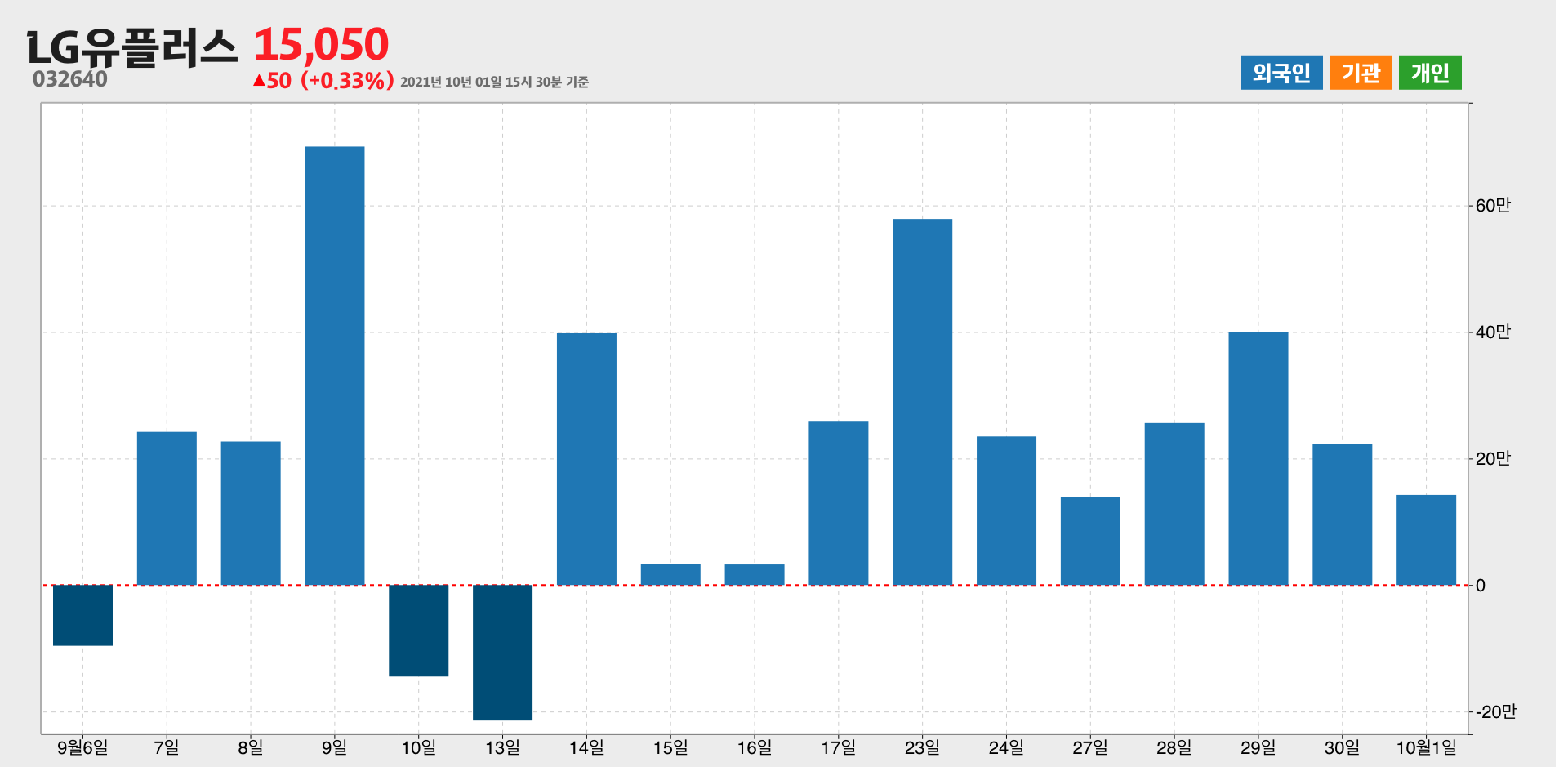Viewport: 1568px width, 767px height.
Task: Click the stock code 032640
Action: click(70, 79)
